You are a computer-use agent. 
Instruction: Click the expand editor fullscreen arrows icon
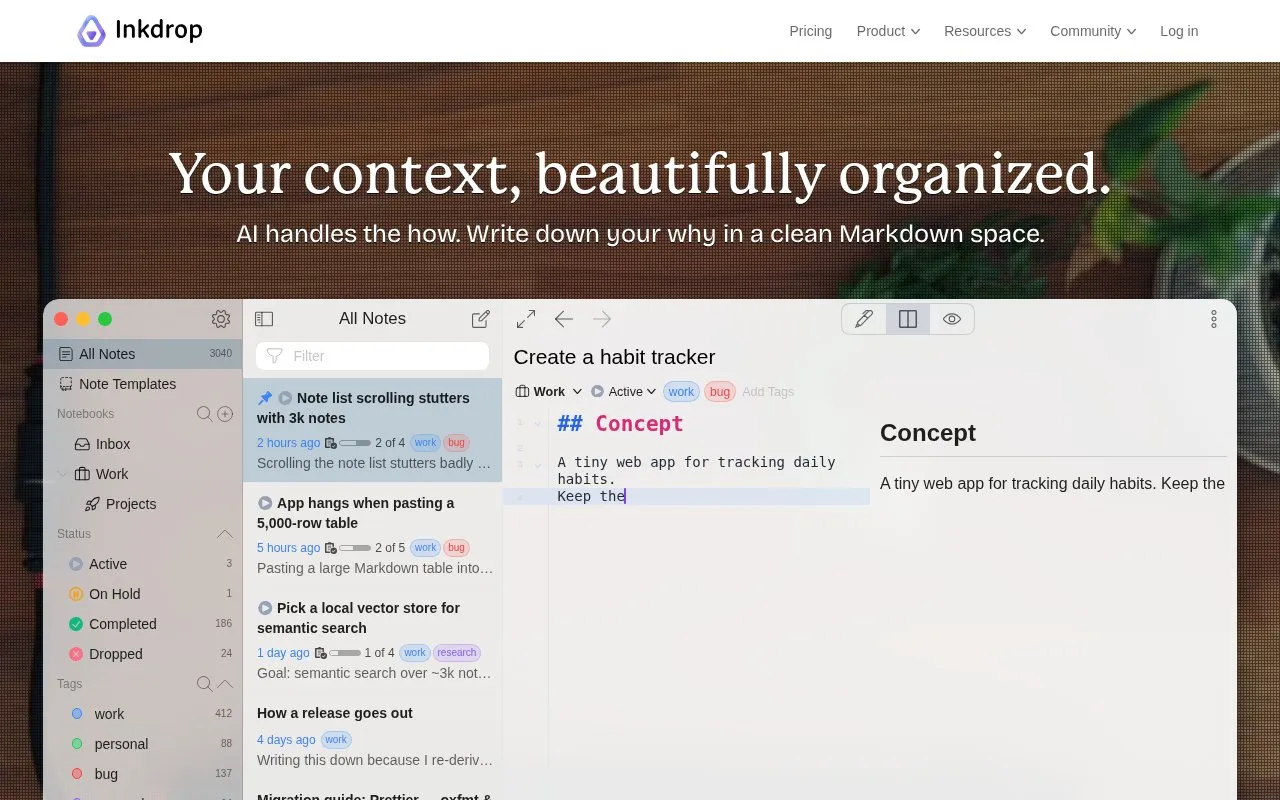(526, 319)
